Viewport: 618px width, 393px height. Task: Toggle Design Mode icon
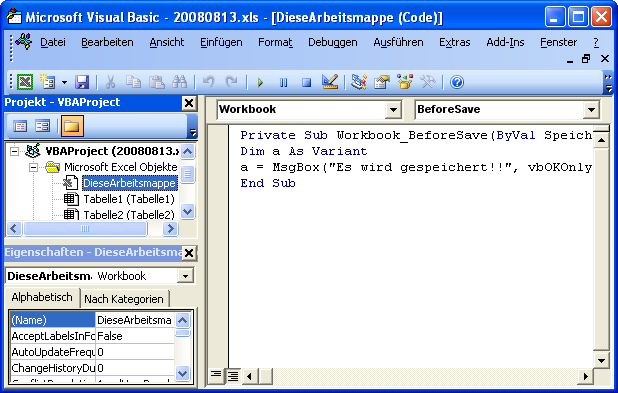coord(329,82)
